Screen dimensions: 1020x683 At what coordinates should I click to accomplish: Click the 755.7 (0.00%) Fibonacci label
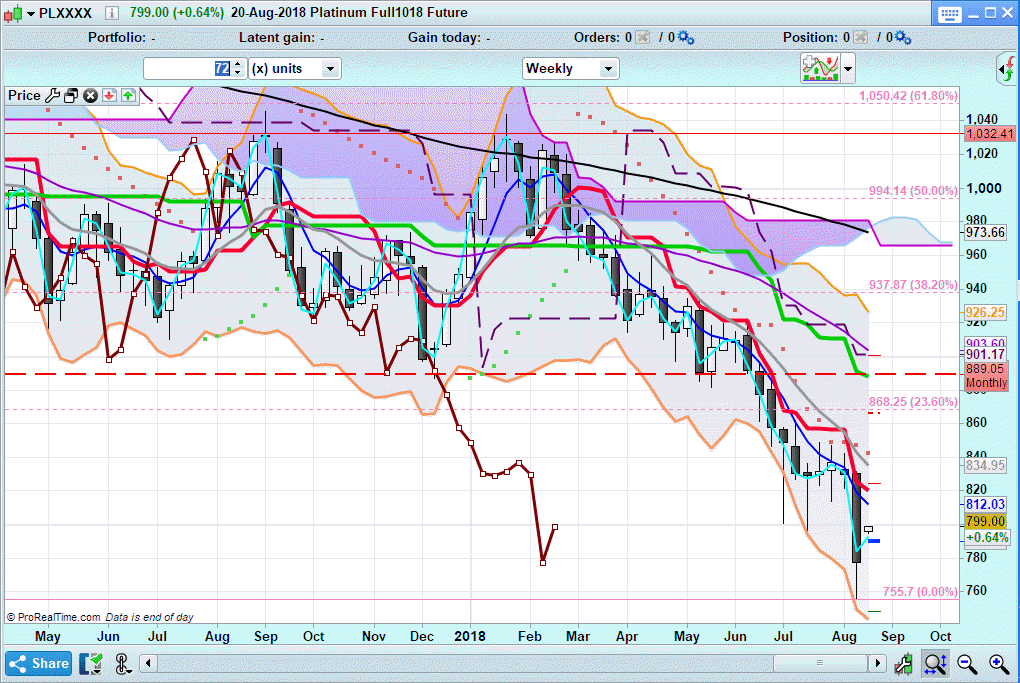(x=920, y=591)
